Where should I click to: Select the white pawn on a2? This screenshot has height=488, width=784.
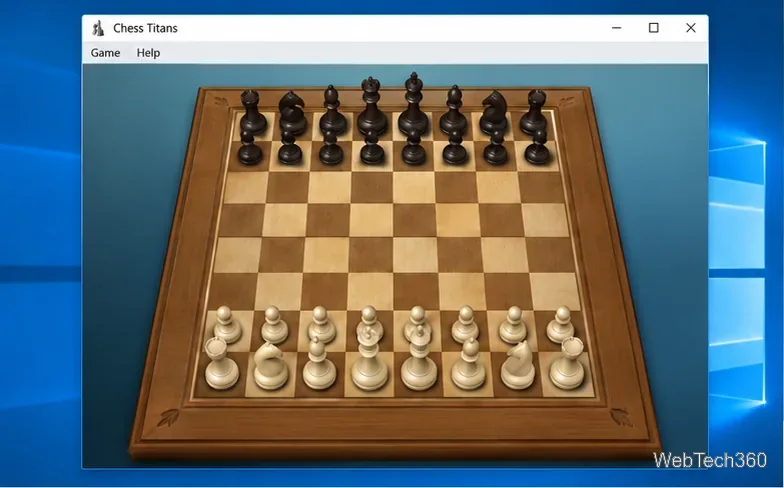pyautogui.click(x=227, y=325)
